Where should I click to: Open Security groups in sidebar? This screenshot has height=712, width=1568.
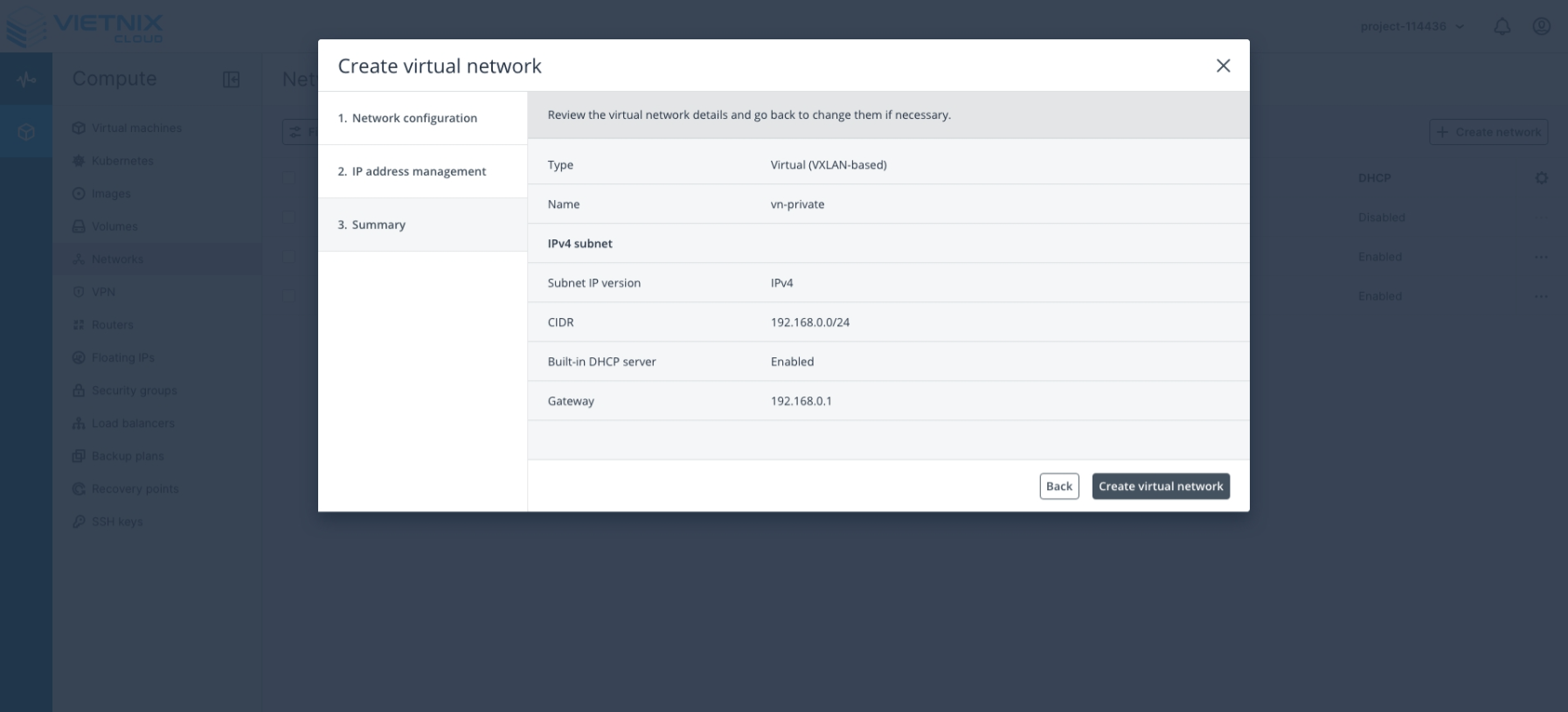coord(134,391)
